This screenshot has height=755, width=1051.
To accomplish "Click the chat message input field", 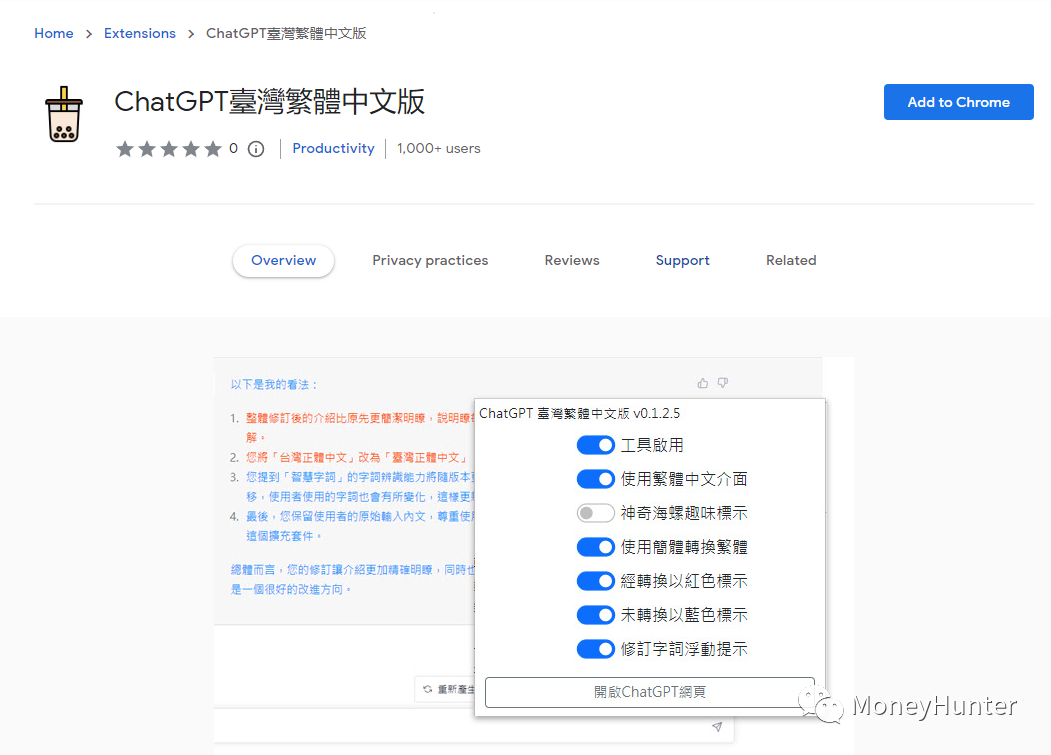I will point(473,726).
